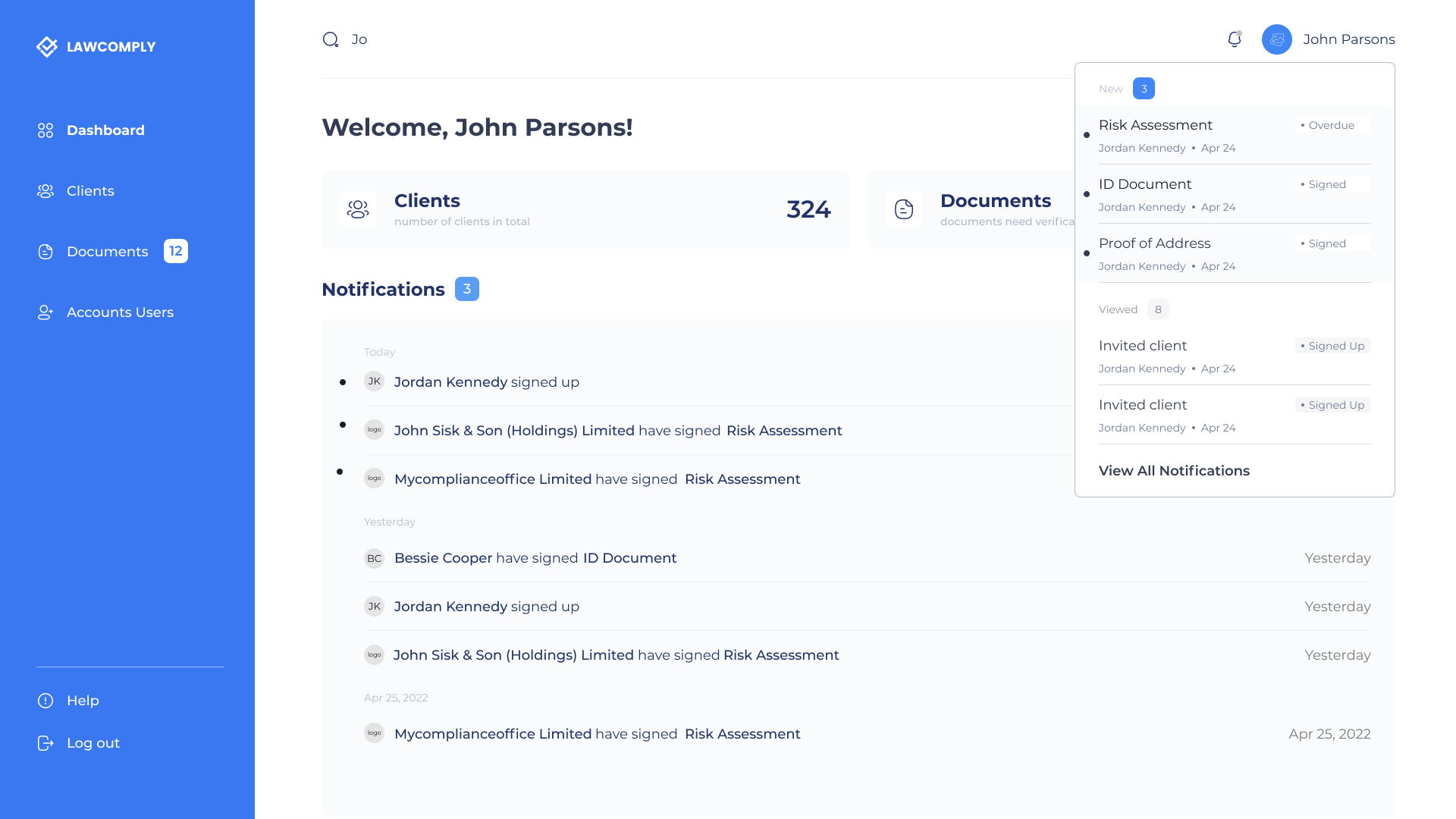This screenshot has width=1456, height=819.
Task: Click John Parsons profile avatar
Action: [x=1276, y=39]
